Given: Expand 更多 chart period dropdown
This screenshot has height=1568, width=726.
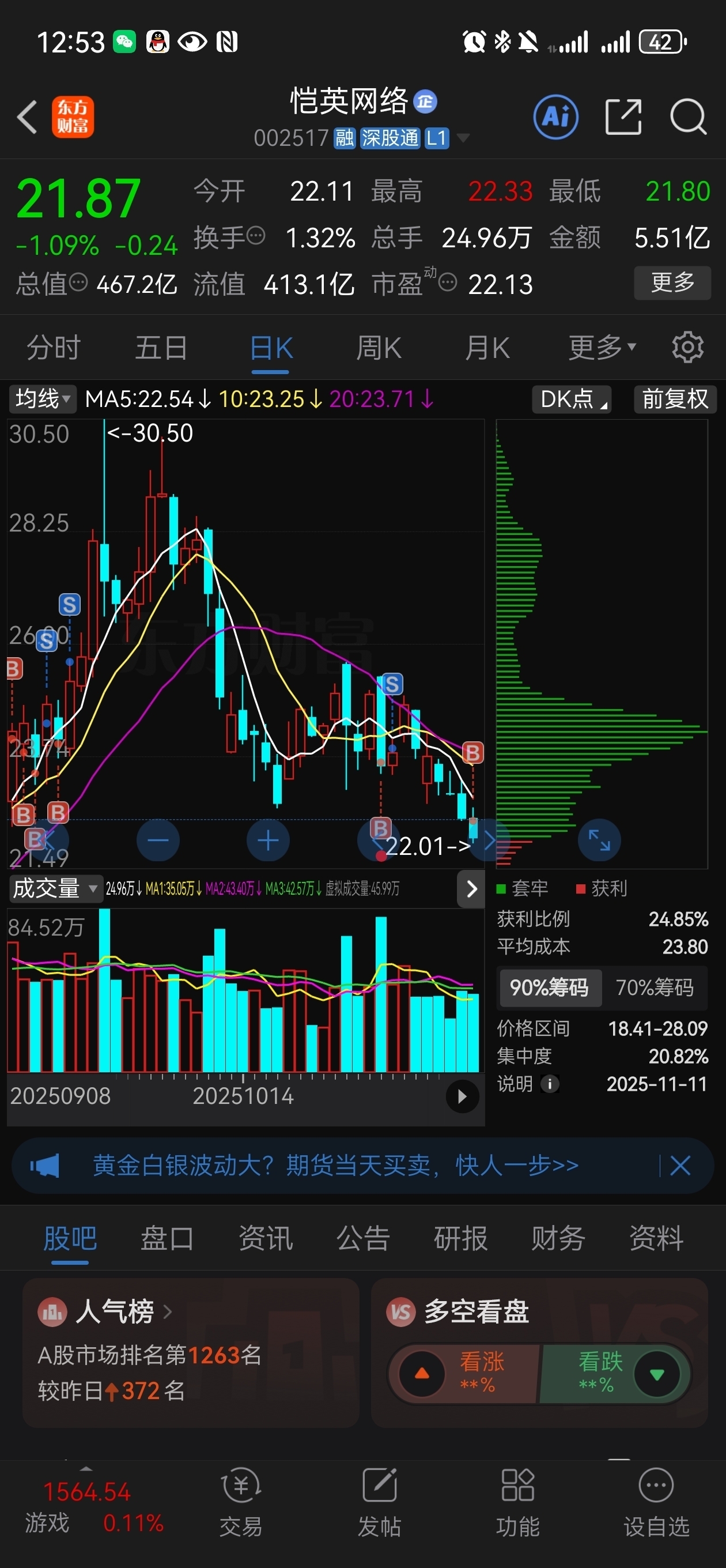Looking at the screenshot, I should [x=603, y=348].
